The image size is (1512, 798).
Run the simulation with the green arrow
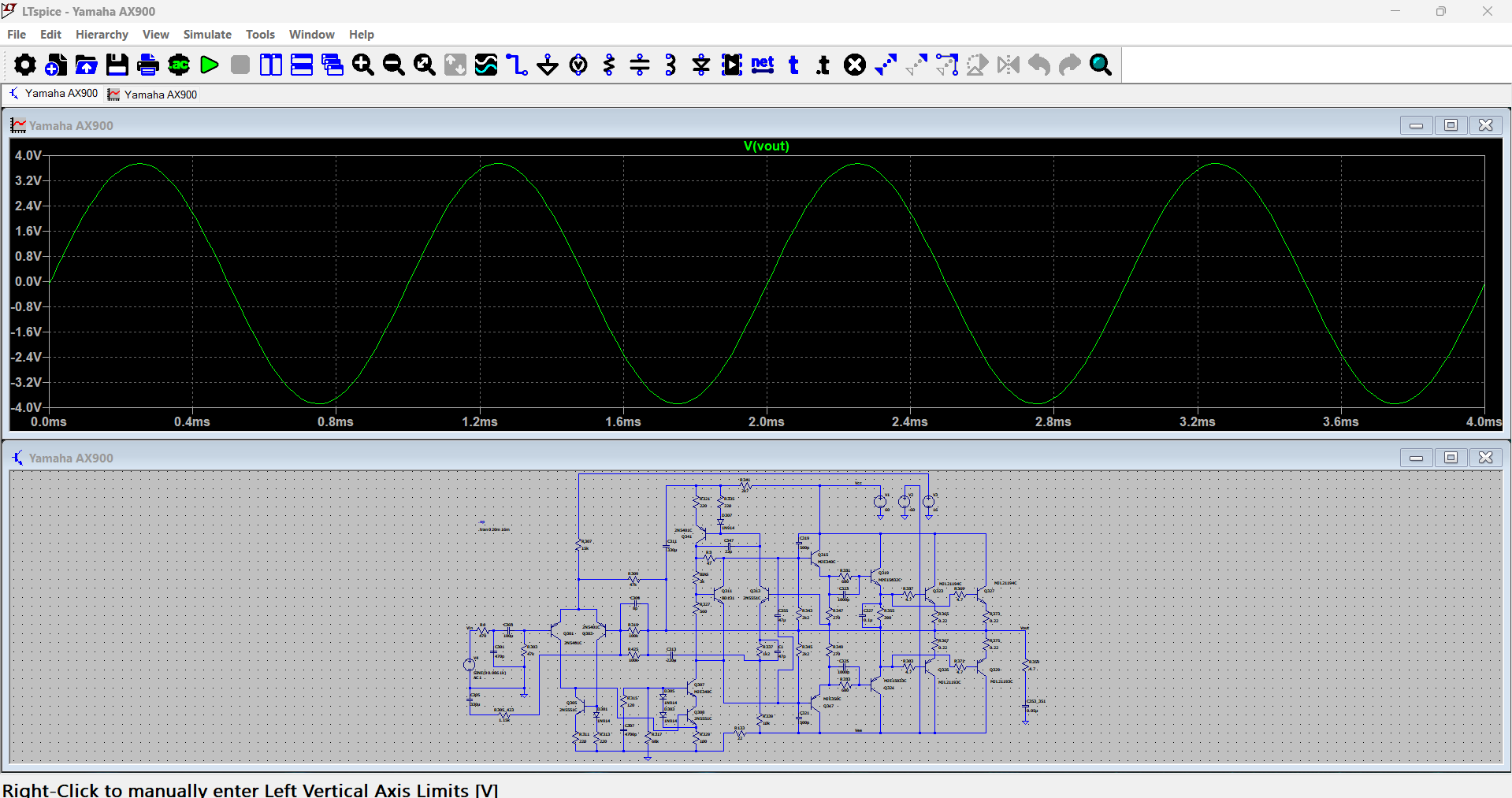point(210,65)
